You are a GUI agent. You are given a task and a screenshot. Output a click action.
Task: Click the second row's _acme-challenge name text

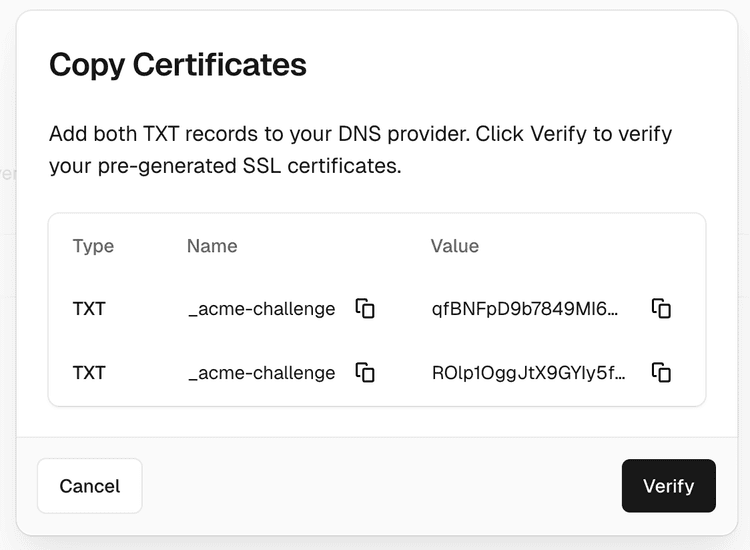pos(261,373)
